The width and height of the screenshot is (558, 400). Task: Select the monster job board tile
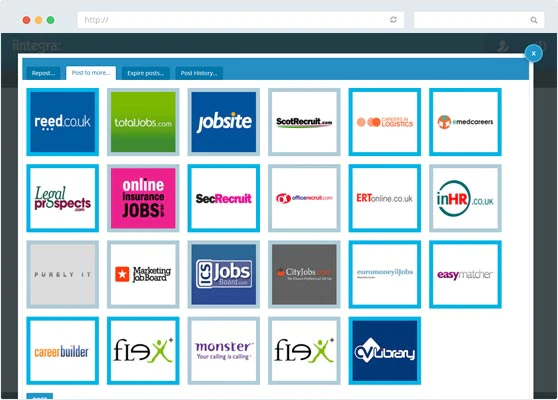(x=223, y=351)
